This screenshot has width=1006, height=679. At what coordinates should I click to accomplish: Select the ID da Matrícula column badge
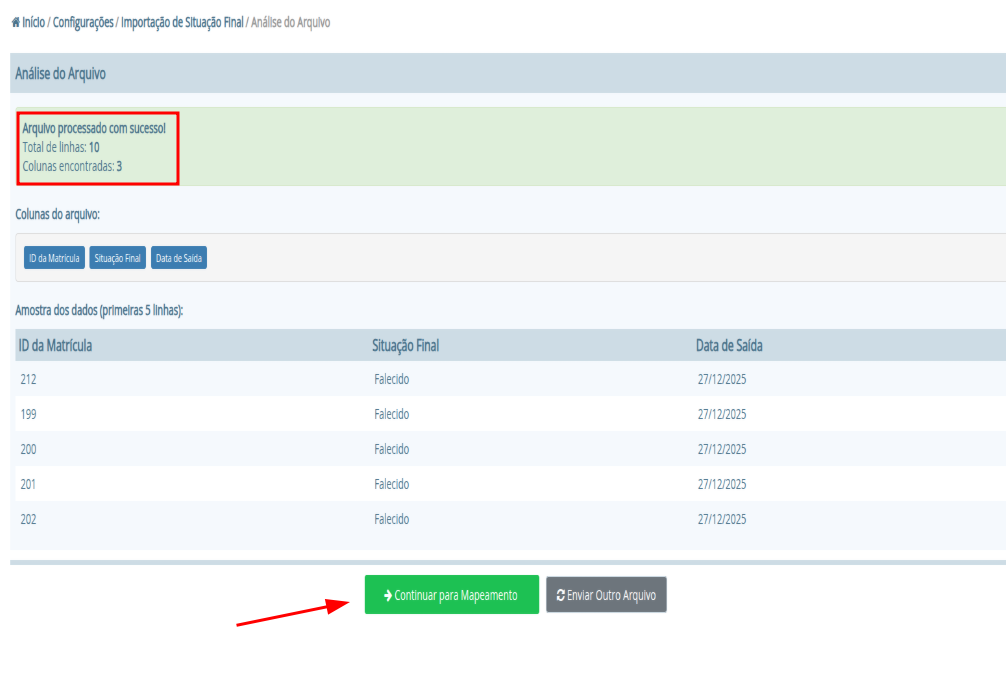(x=54, y=258)
